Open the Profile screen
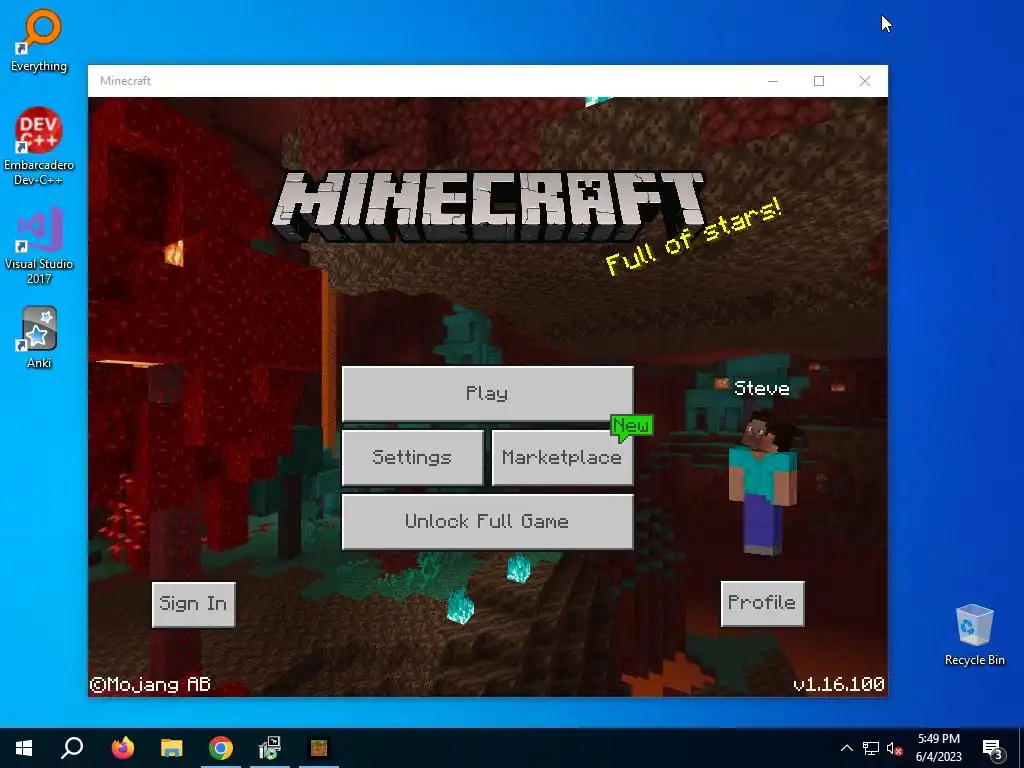 point(762,603)
